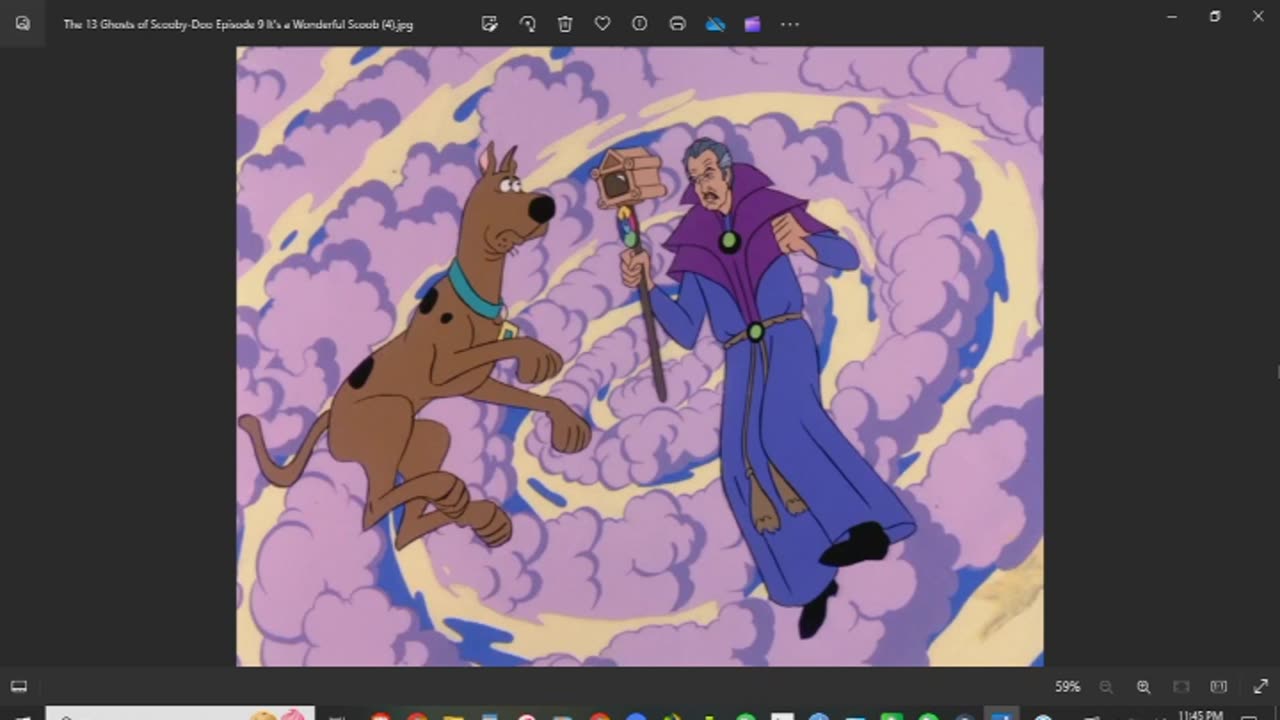Image resolution: width=1280 pixels, height=720 pixels.
Task: Zoom in with the plus magnifier
Action: 1143,687
